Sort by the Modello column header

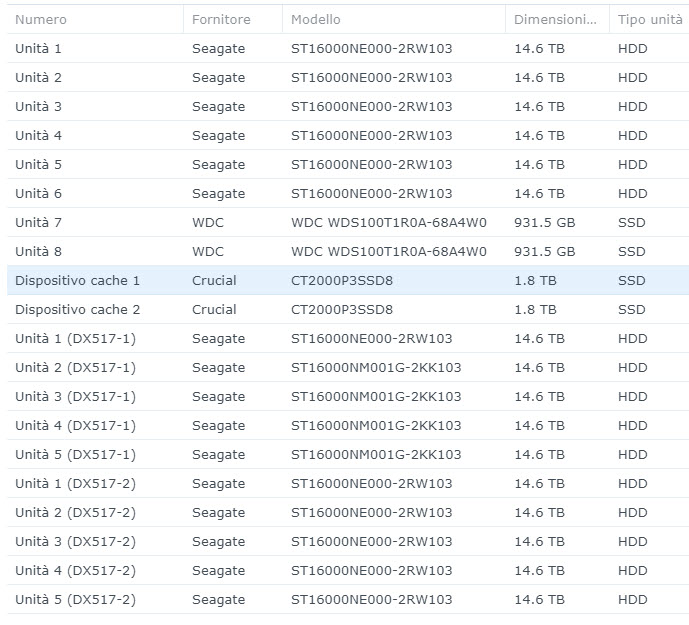pyautogui.click(x=393, y=19)
